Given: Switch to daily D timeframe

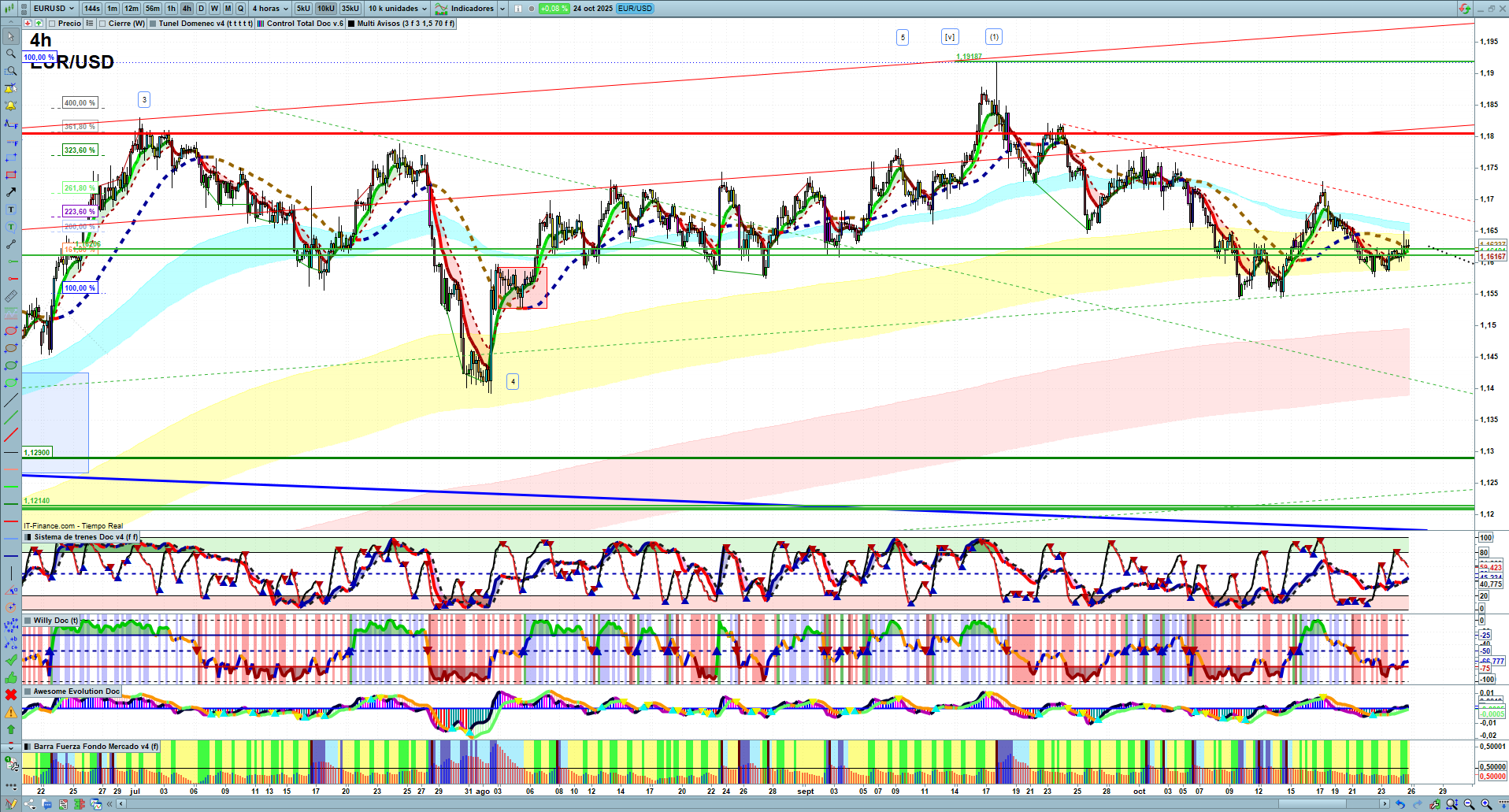Looking at the screenshot, I should coord(201,9).
